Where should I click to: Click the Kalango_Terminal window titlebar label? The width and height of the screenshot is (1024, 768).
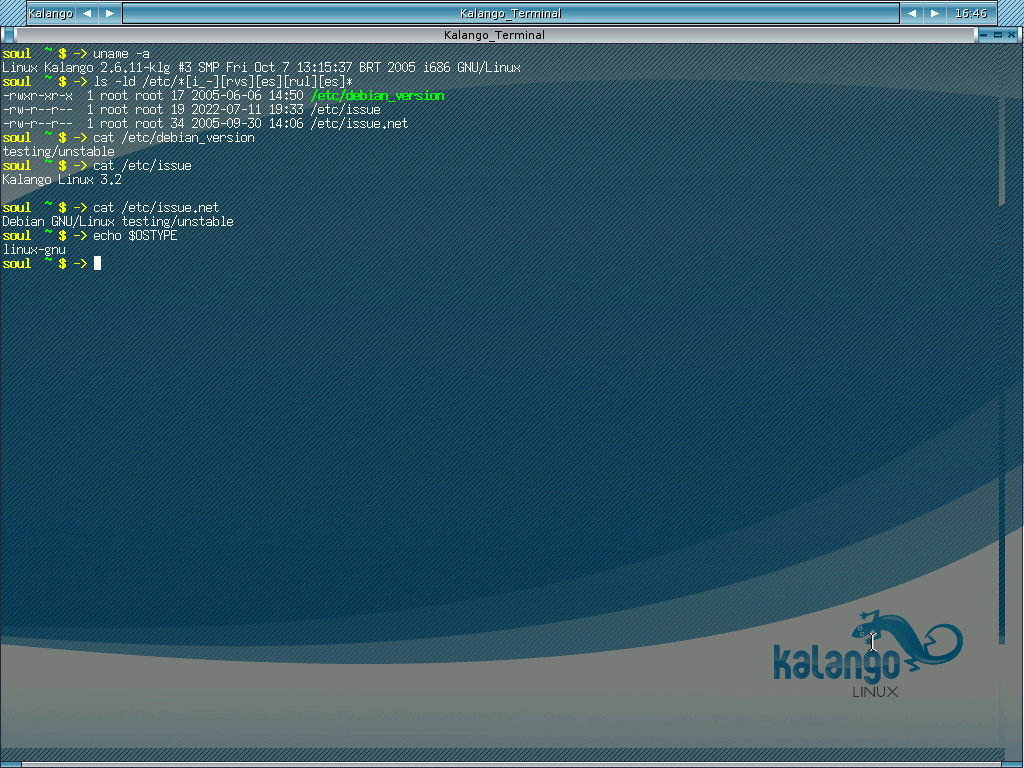point(494,35)
